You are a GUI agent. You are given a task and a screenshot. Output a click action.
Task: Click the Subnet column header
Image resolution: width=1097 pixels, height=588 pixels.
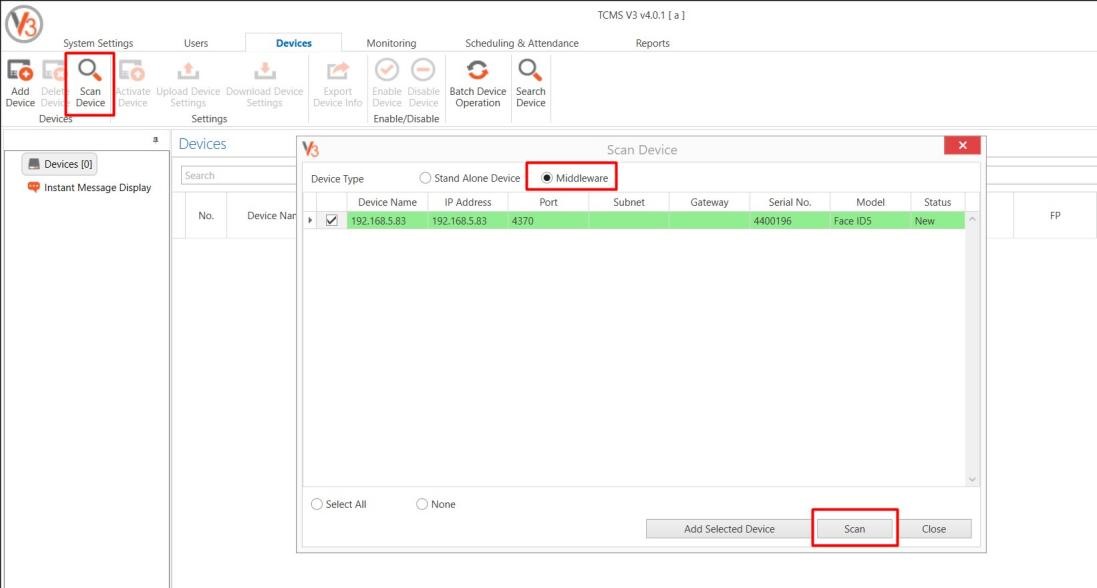coord(629,202)
